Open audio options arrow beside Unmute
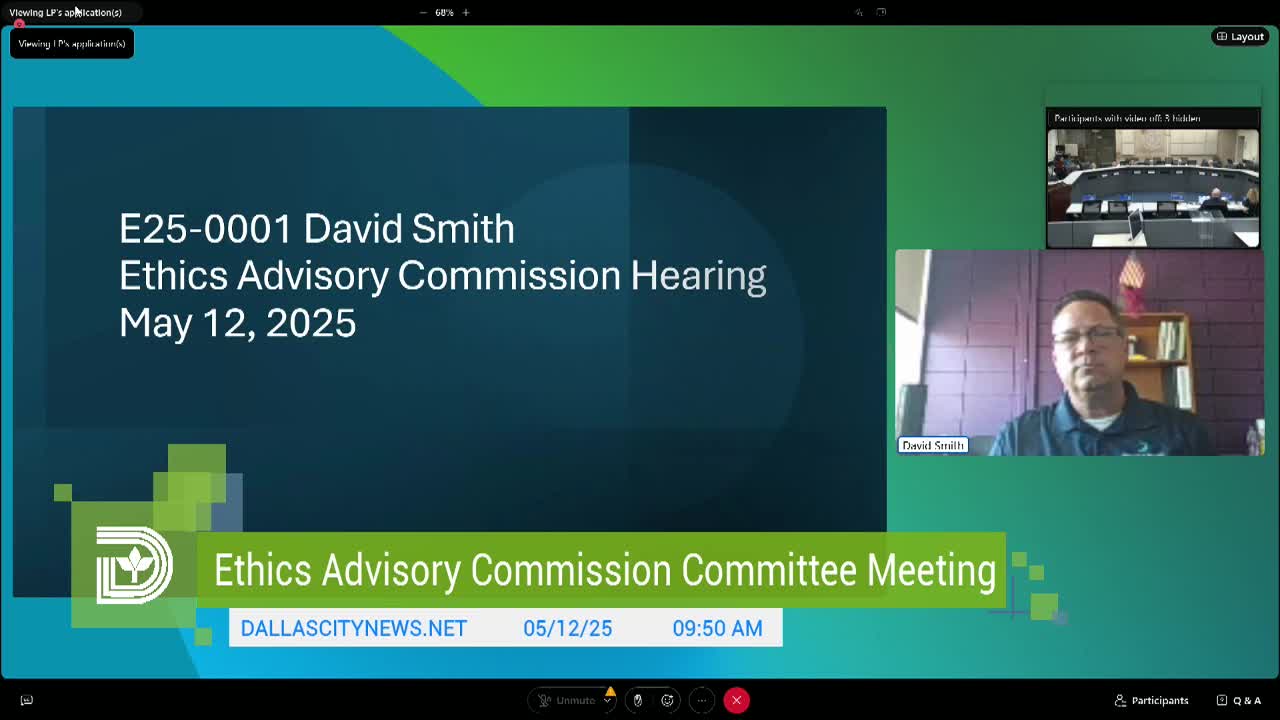The height and width of the screenshot is (720, 1280). tap(607, 700)
